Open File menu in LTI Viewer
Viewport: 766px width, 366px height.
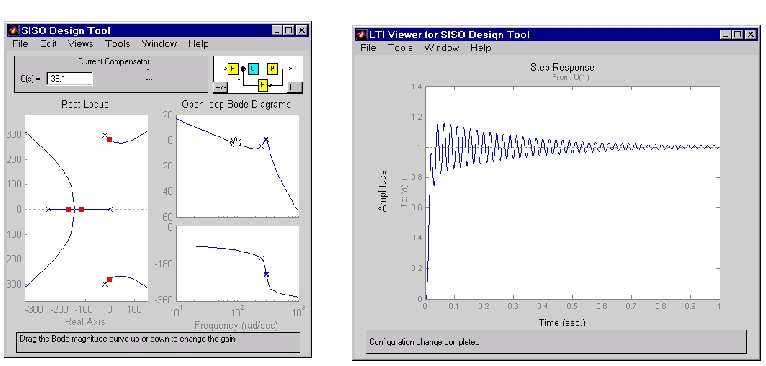[368, 48]
